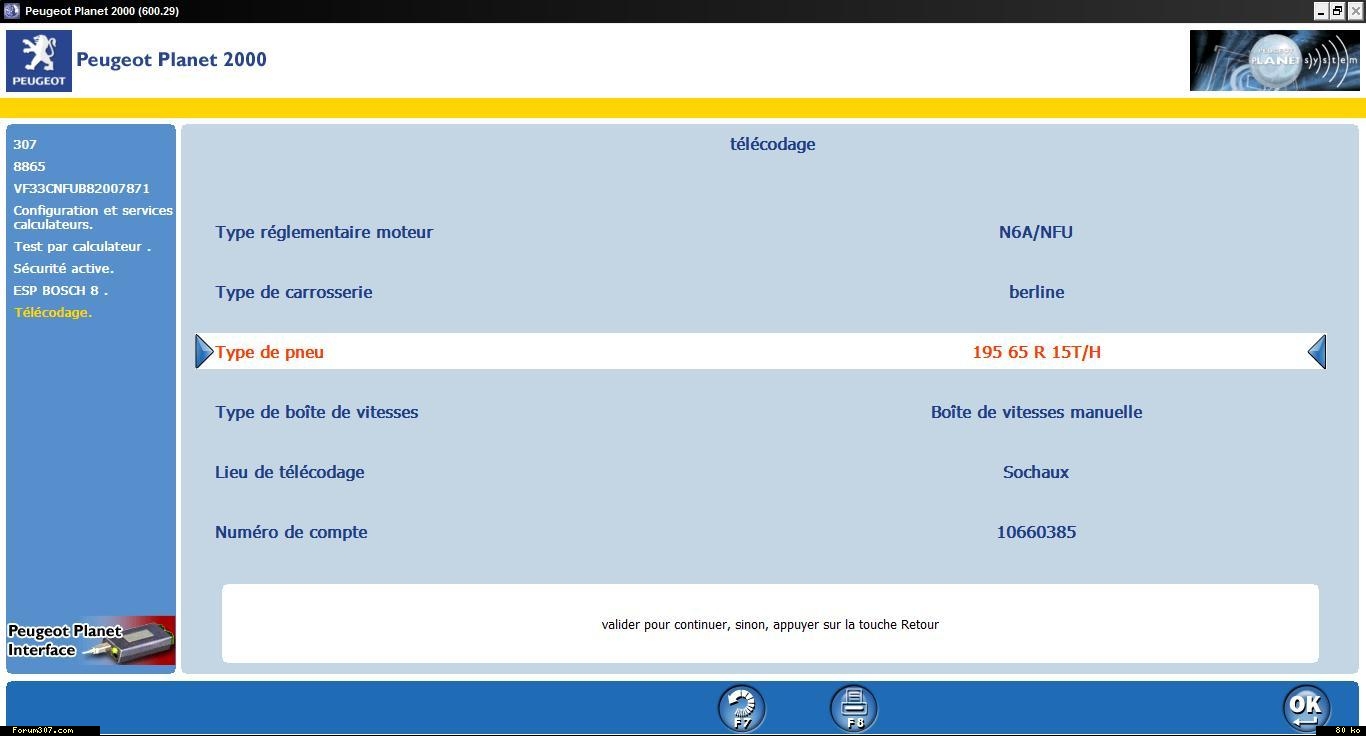Select the Numéro de compte row
1366x736 pixels.
(x=760, y=532)
